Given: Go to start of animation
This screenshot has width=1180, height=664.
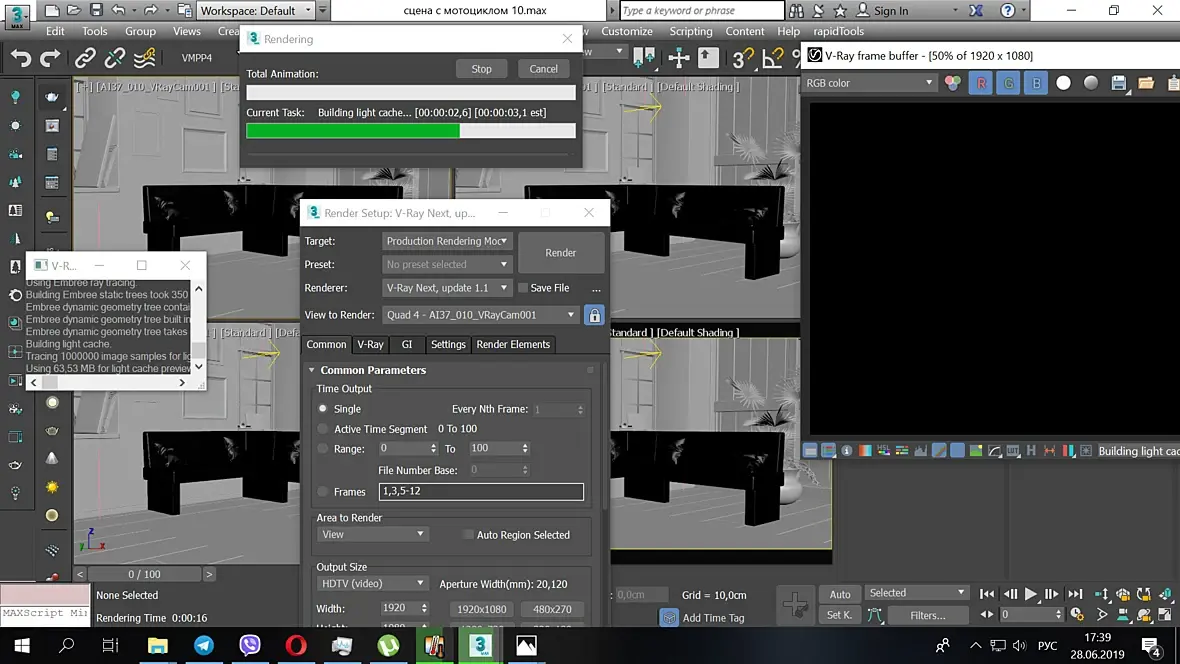Looking at the screenshot, I should (x=987, y=594).
